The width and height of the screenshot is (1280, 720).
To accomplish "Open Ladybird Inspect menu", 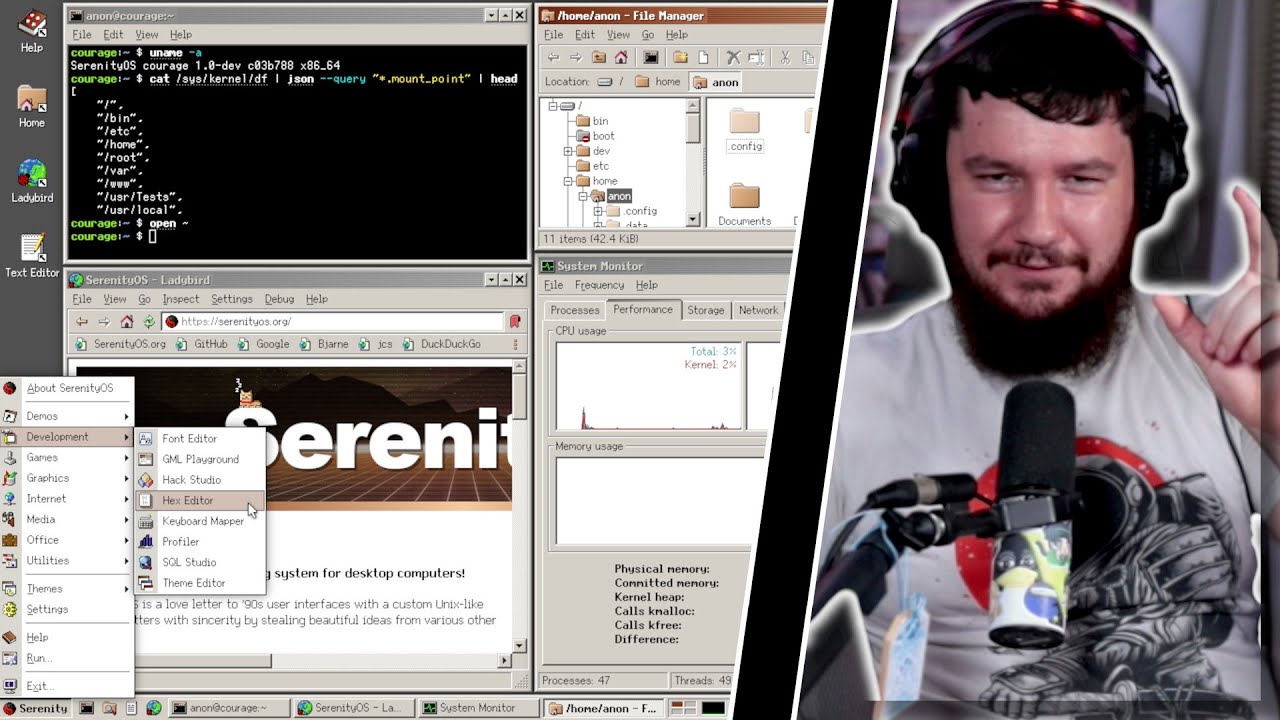I will (x=181, y=299).
